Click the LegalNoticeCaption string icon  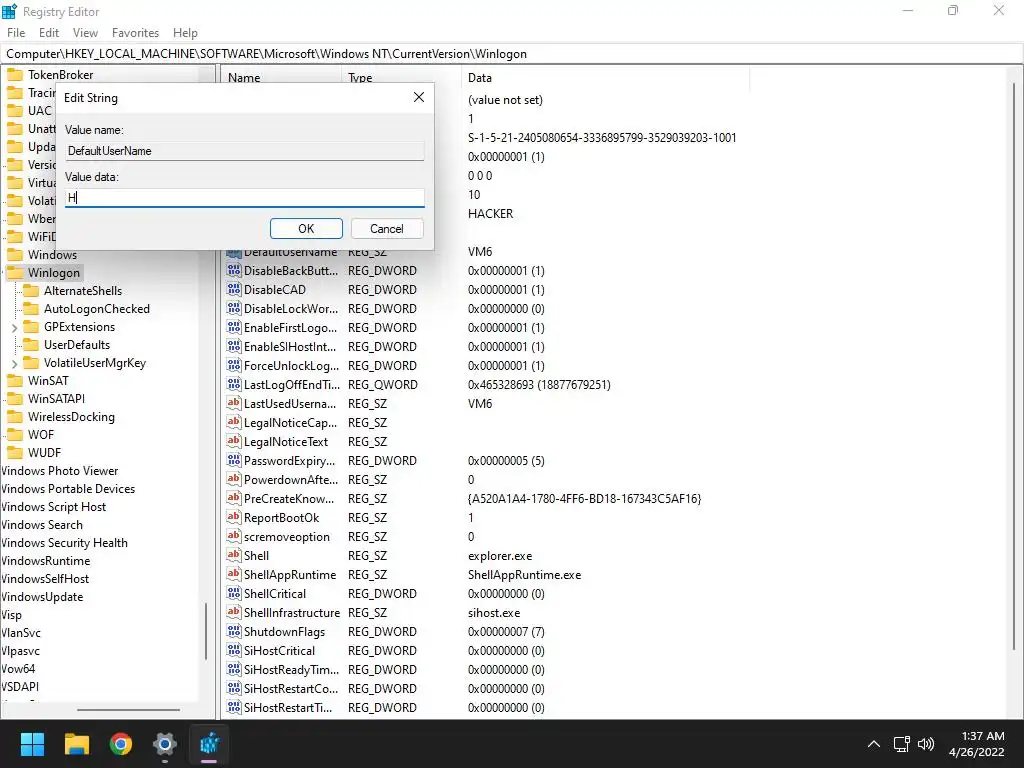pos(234,422)
